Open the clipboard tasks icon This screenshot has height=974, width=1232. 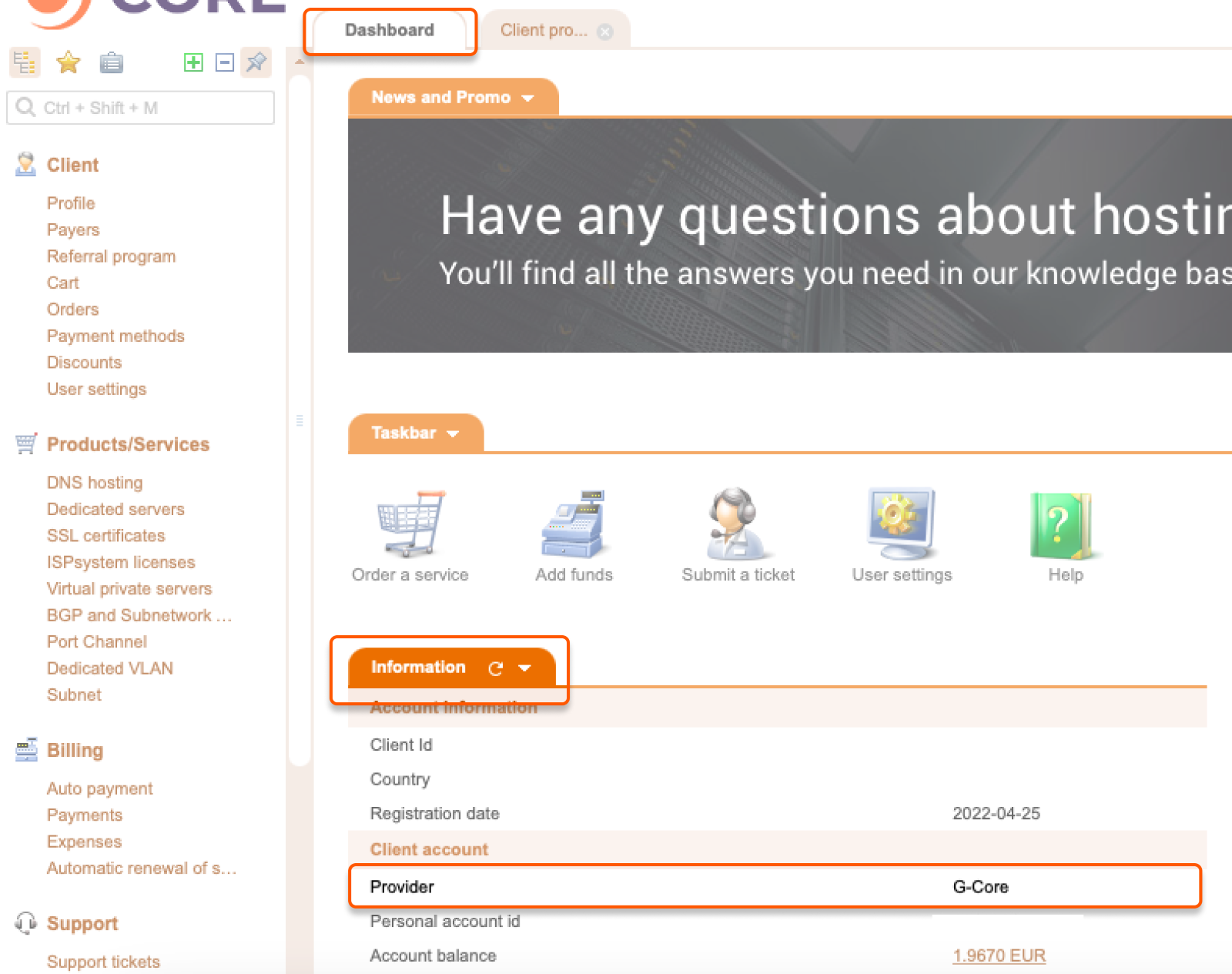[112, 62]
